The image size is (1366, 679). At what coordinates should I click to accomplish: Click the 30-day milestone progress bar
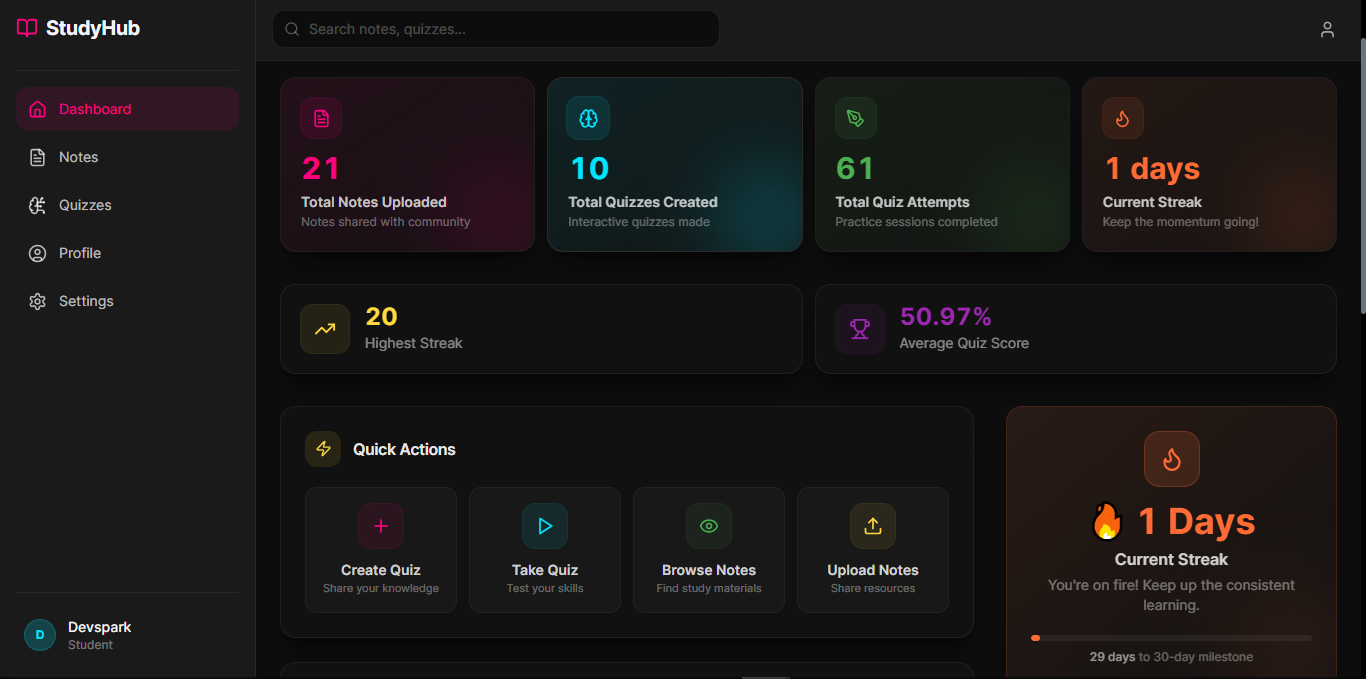point(1171,637)
